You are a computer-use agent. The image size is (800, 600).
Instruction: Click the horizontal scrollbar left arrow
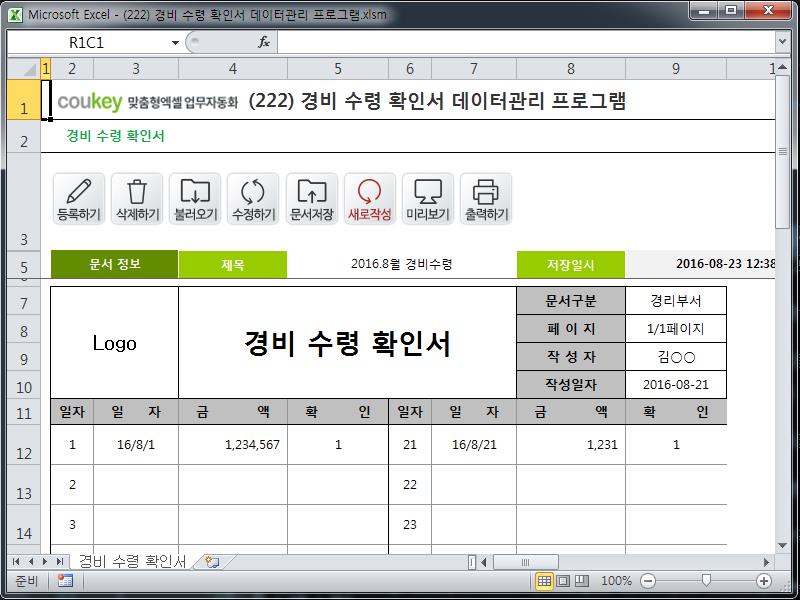[483, 562]
